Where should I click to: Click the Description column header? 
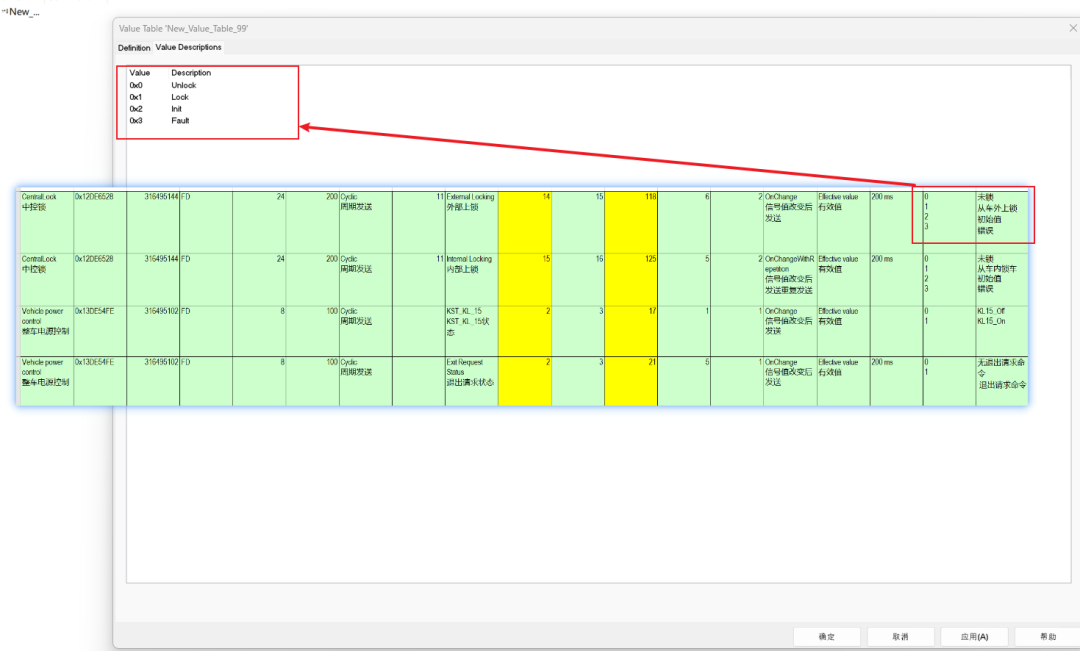(191, 73)
